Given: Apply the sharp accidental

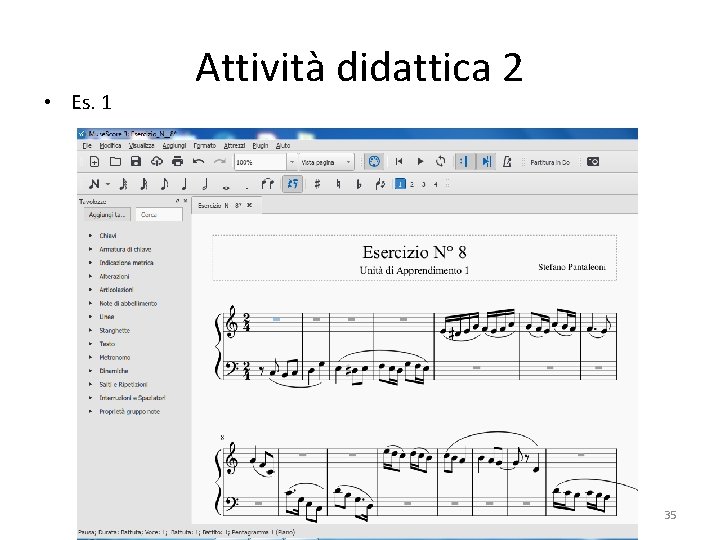Looking at the screenshot, I should (317, 185).
